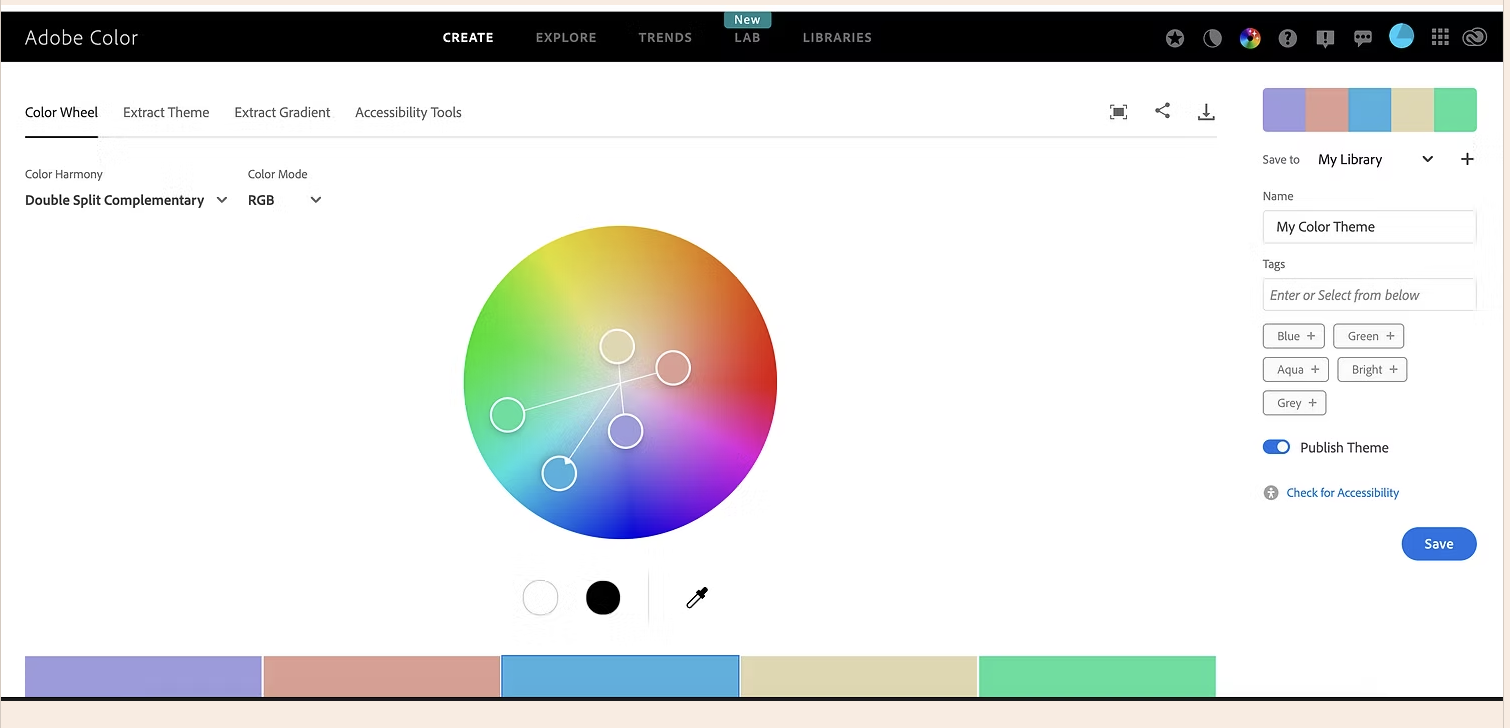The width and height of the screenshot is (1510, 728).
Task: Open Check for Accessibility link
Action: [1342, 493]
